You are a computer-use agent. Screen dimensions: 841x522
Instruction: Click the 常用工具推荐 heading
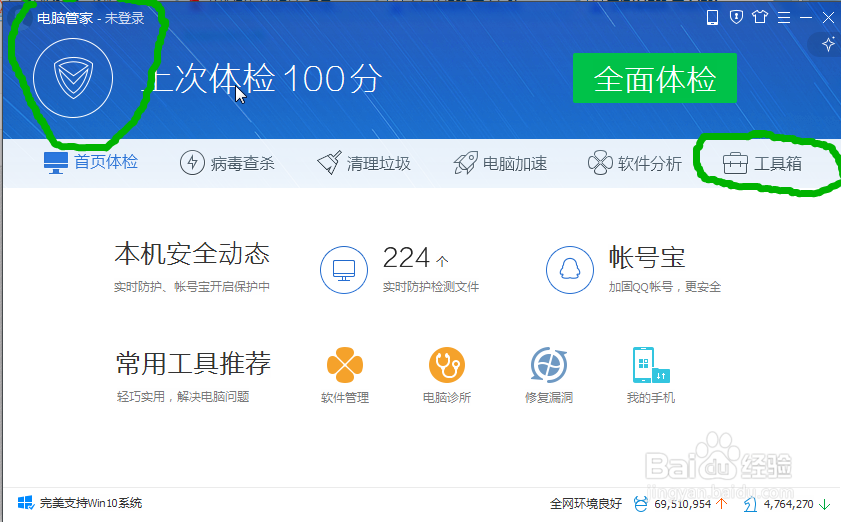[193, 364]
